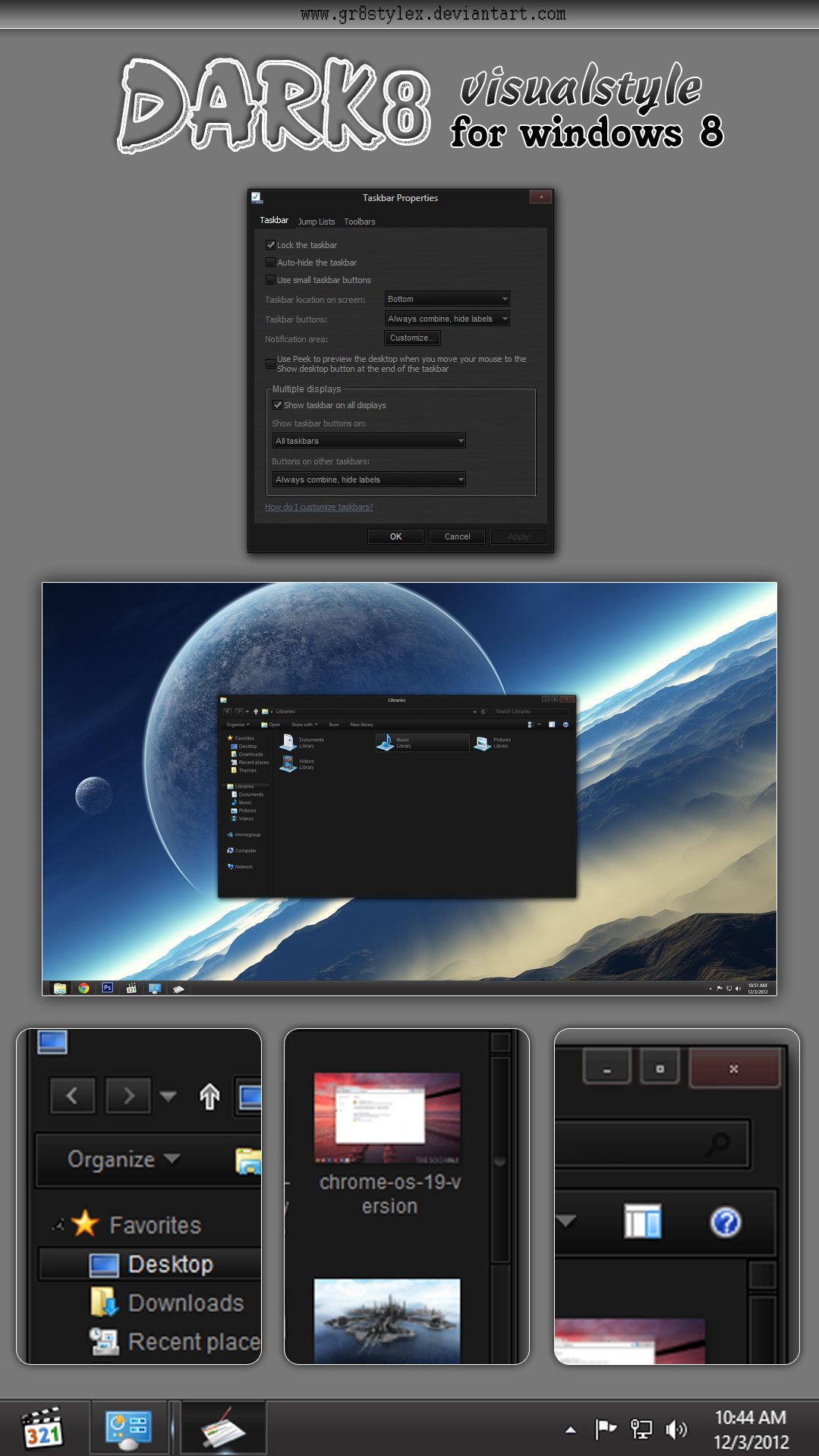Switch to the Jump Lists tab

tap(317, 222)
